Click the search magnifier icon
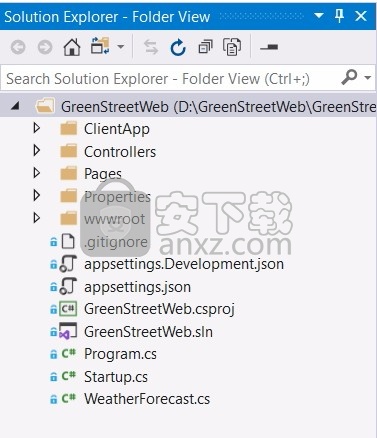The image size is (377, 438). tap(349, 77)
